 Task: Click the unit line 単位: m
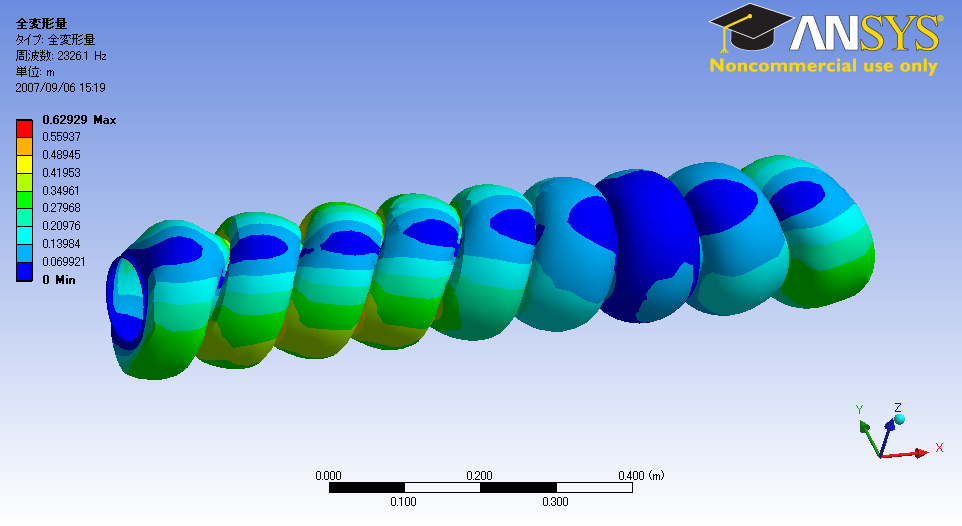[x=35, y=72]
